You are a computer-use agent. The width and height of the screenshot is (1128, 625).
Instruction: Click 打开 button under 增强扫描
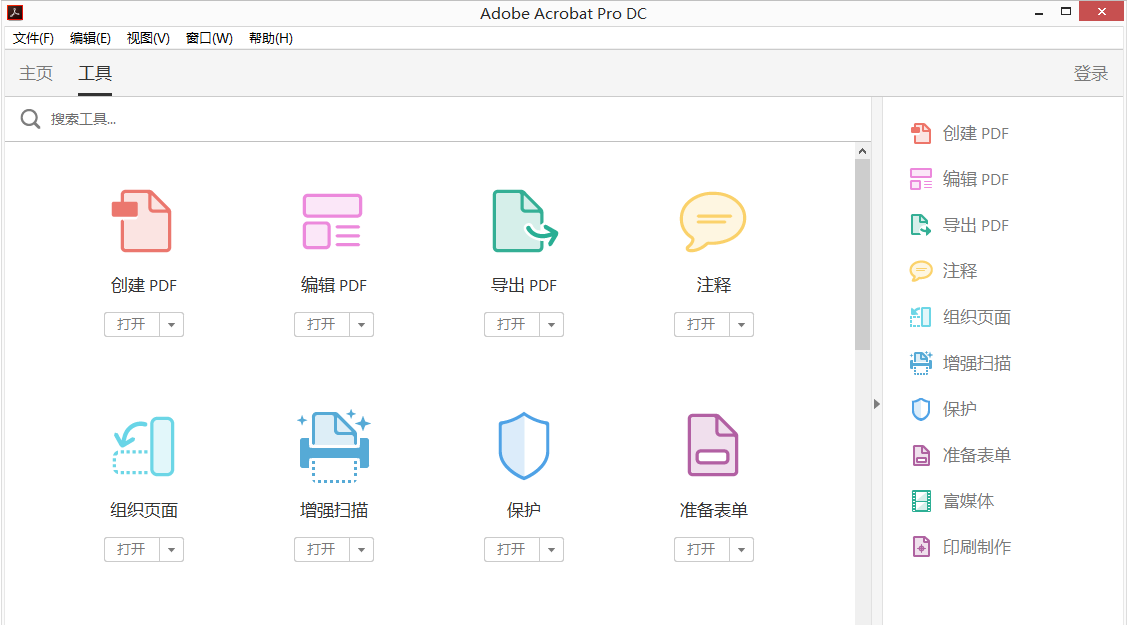pos(322,549)
